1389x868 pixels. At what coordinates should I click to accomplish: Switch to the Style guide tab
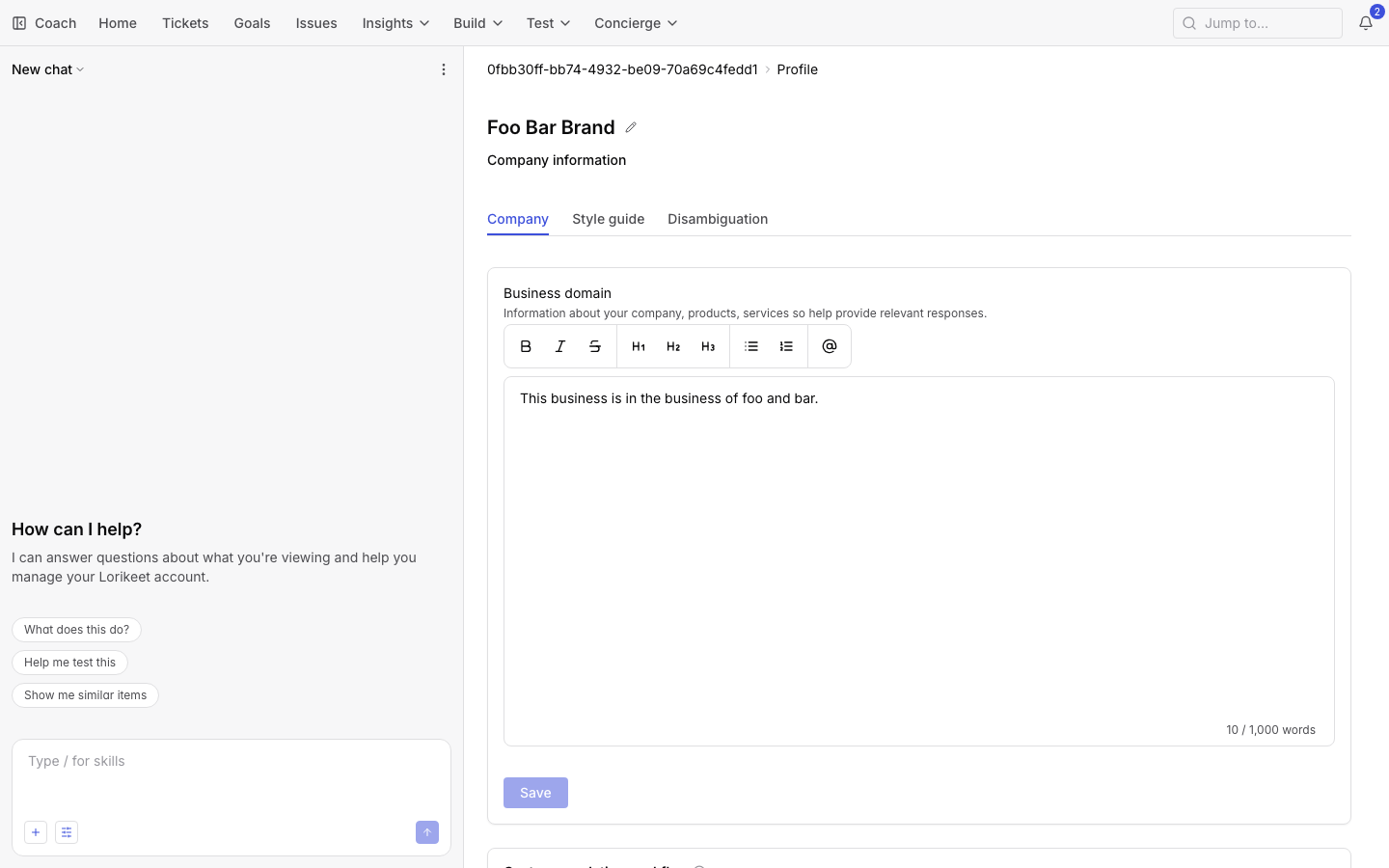(x=609, y=219)
